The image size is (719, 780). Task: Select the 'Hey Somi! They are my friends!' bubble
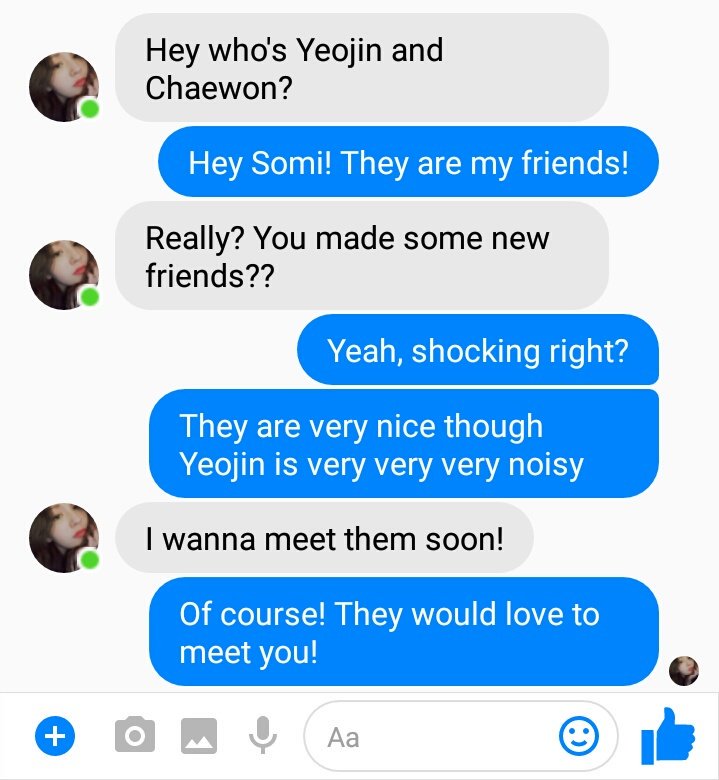(x=409, y=162)
